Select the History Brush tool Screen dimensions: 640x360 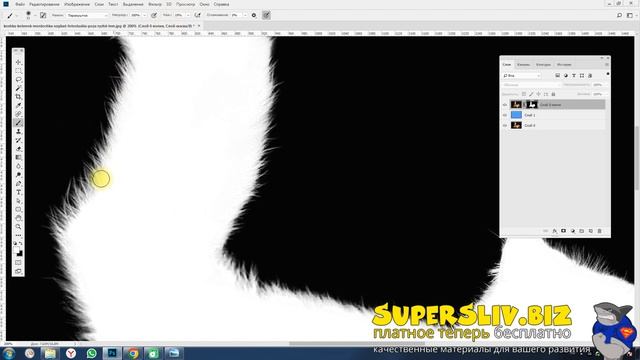[18, 140]
